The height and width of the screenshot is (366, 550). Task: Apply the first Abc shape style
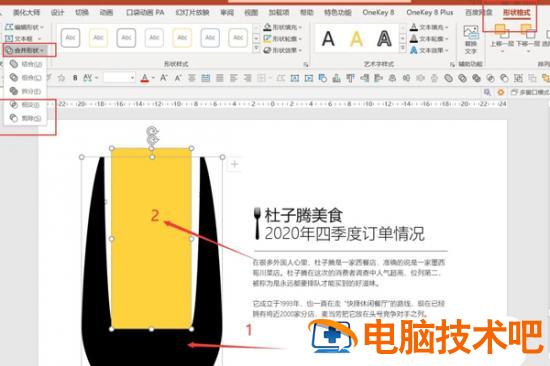pos(70,38)
